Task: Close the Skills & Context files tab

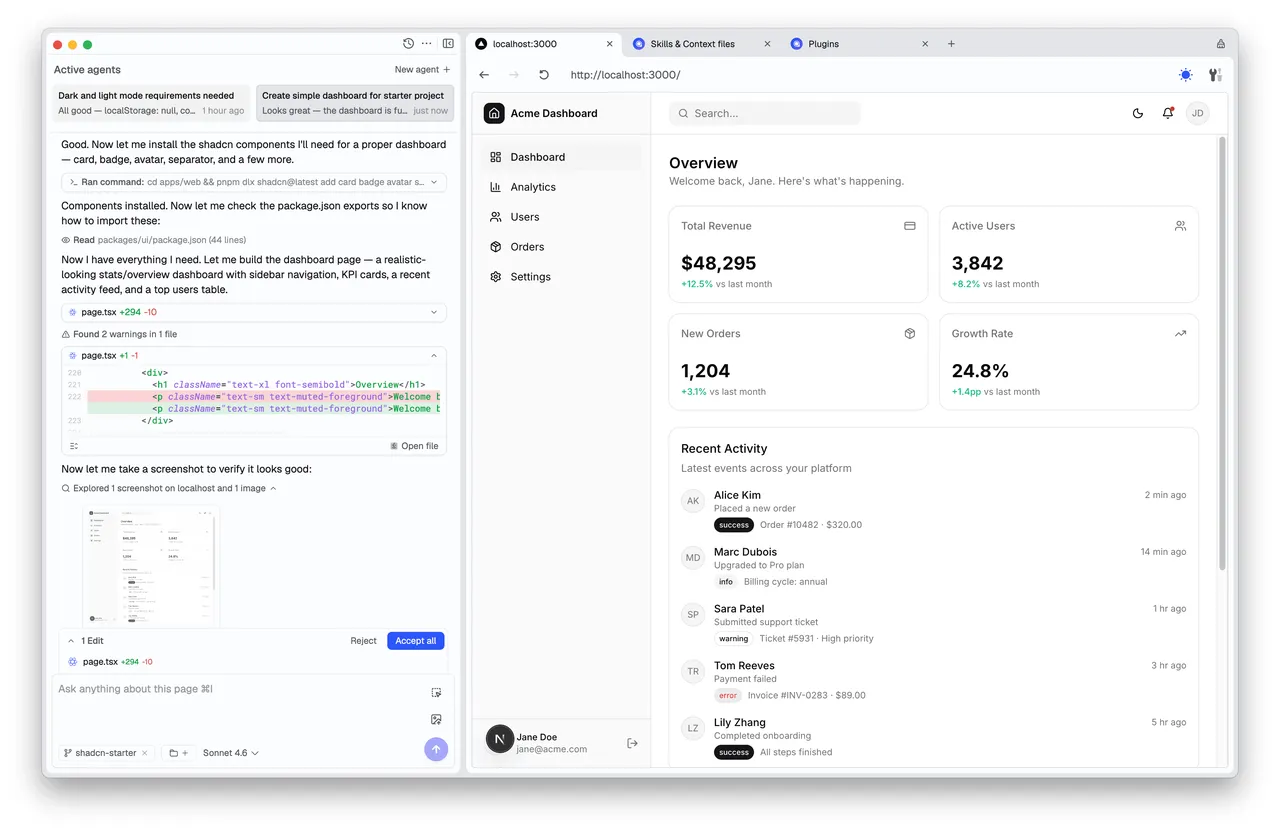Action: [767, 44]
